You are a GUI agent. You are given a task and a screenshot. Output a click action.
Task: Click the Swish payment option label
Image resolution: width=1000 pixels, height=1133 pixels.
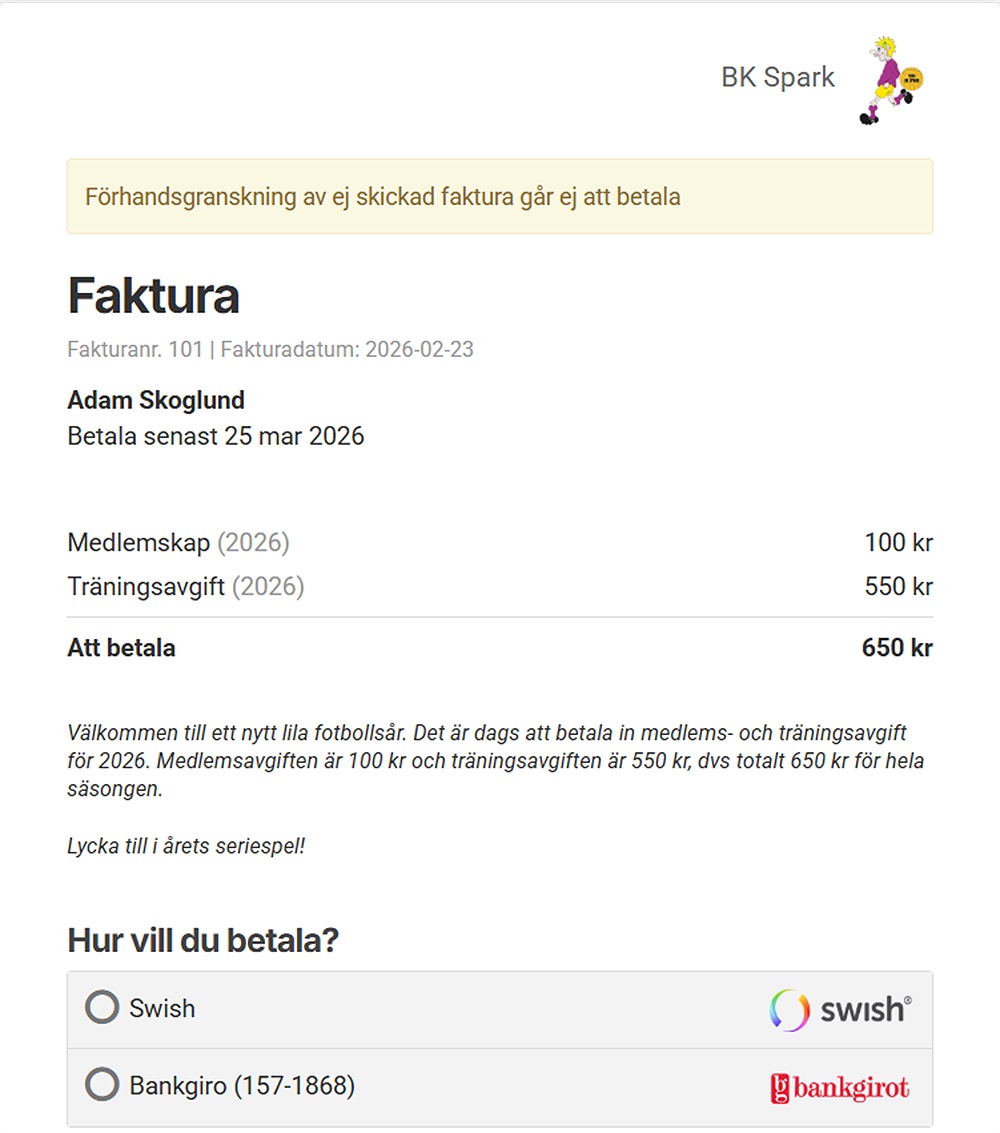click(x=162, y=1008)
